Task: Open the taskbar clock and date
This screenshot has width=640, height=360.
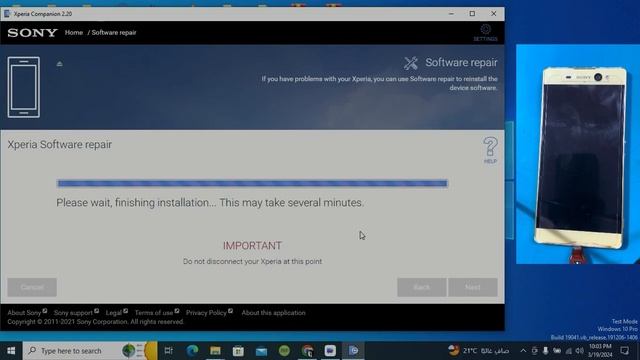Action: (600, 351)
